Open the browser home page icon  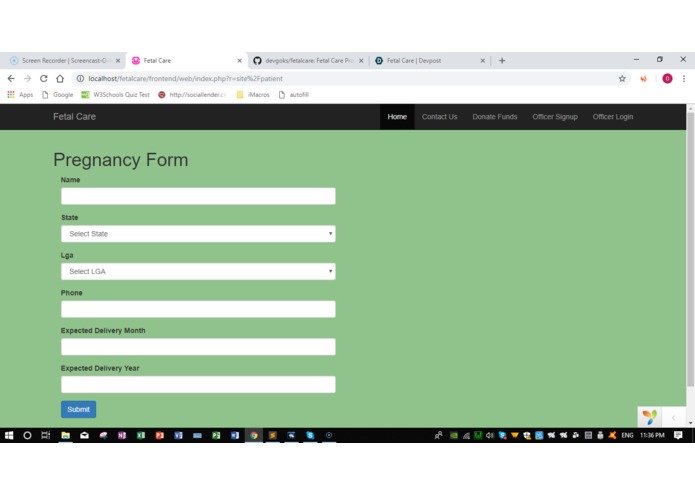coord(60,78)
